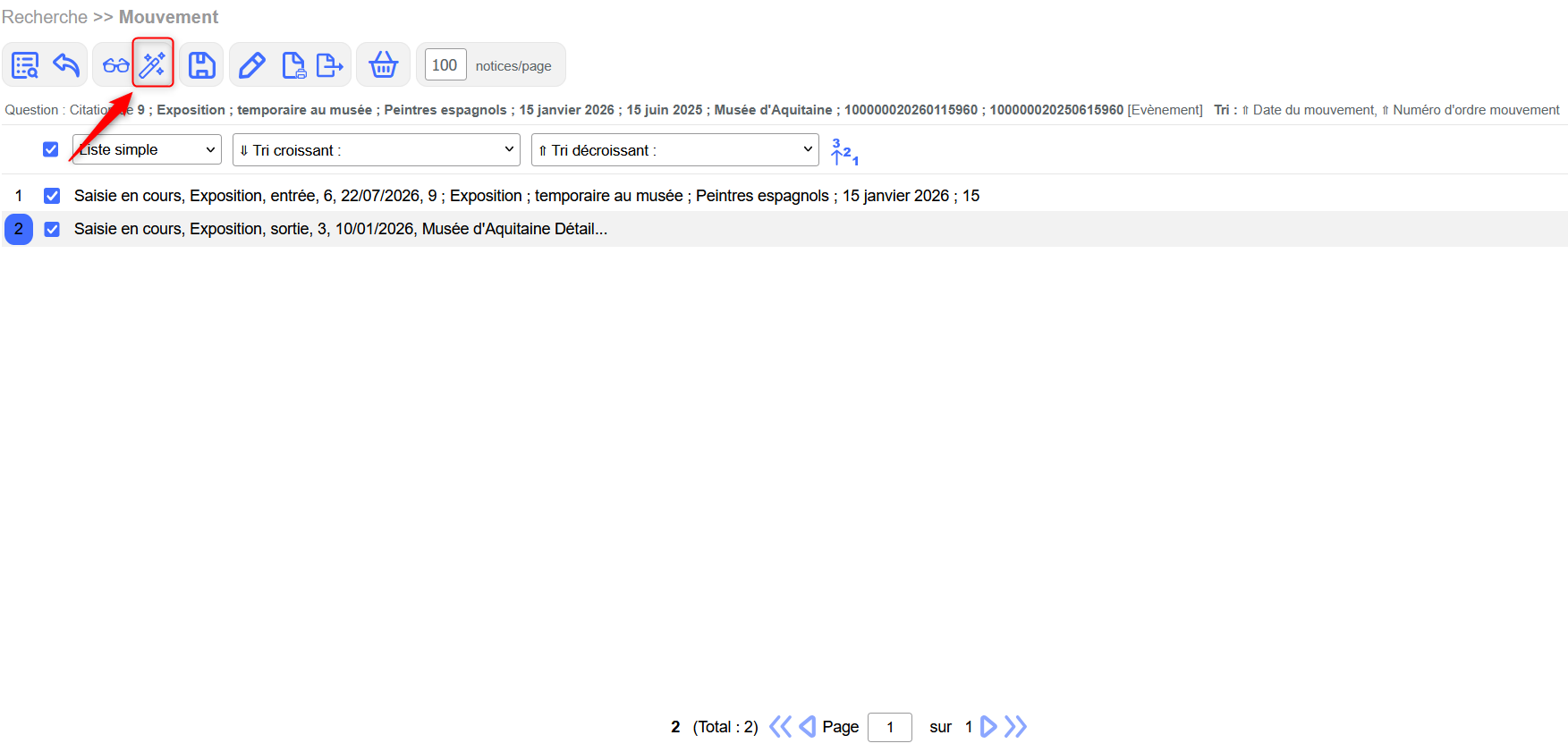Click the pencil edit icon
The width and height of the screenshot is (1568, 752).
pos(251,65)
